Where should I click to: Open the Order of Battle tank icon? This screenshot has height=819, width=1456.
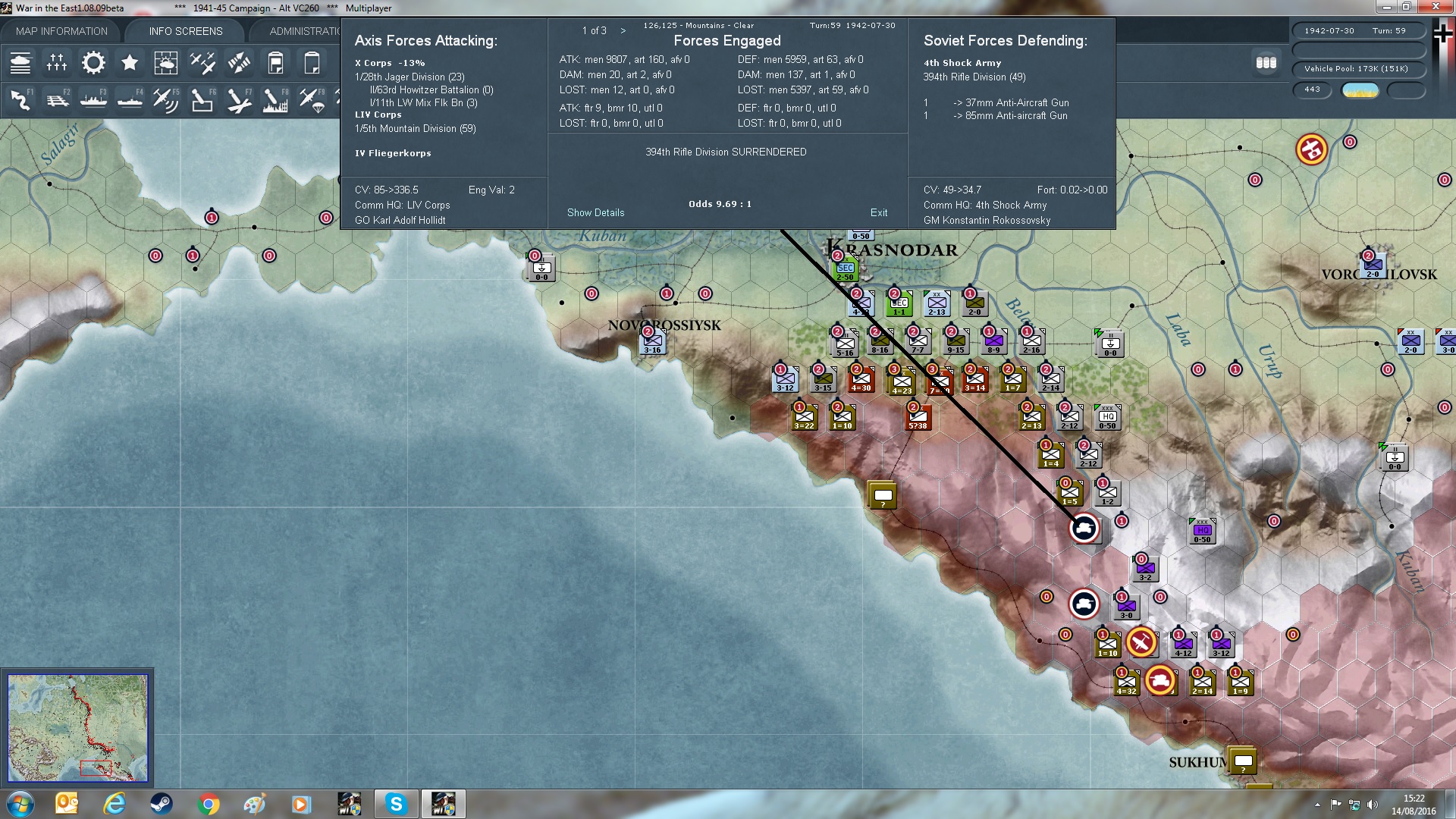point(20,63)
